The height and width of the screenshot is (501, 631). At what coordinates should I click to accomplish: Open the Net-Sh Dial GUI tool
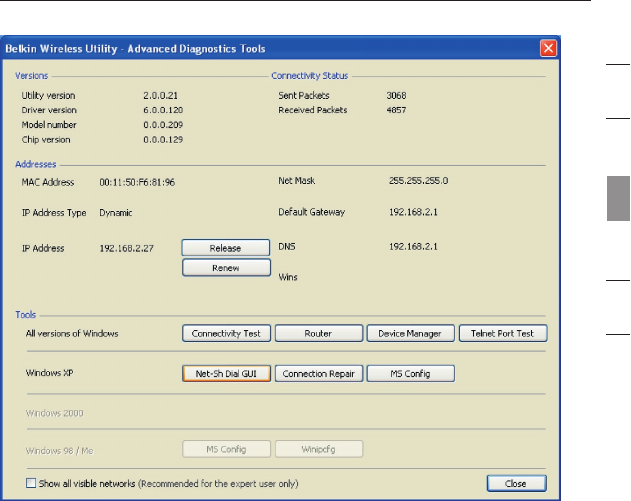coord(226,373)
